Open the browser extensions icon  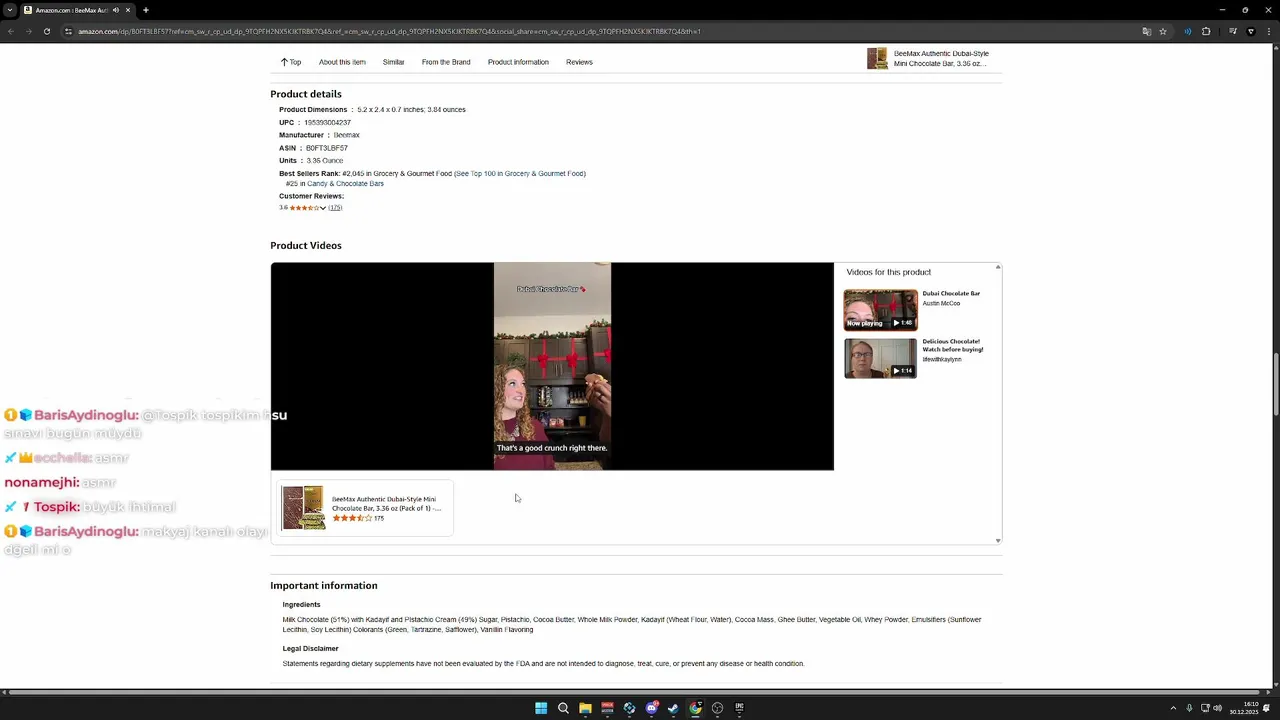pyautogui.click(x=1206, y=31)
